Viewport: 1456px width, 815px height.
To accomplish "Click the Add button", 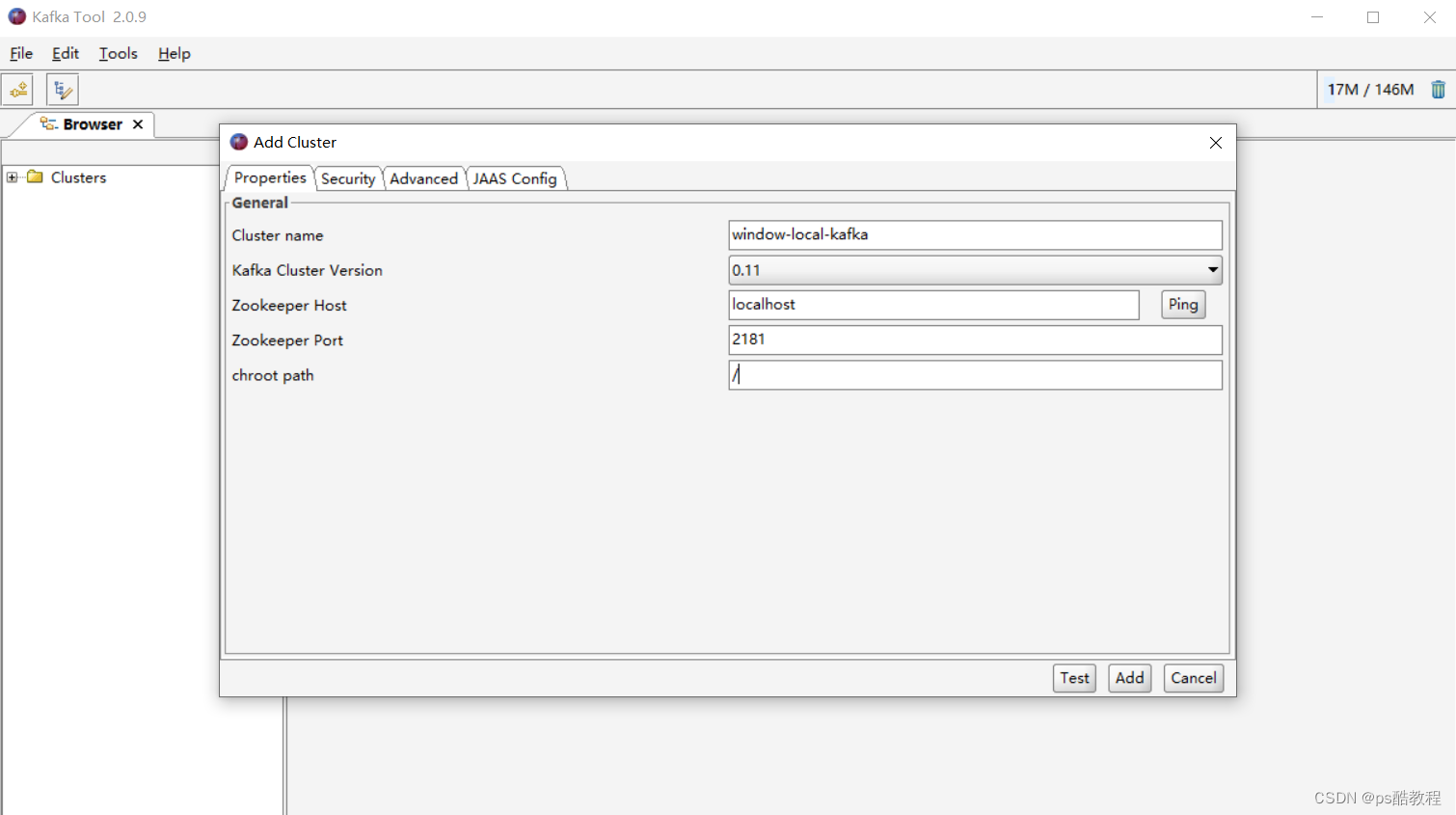I will click(1130, 678).
